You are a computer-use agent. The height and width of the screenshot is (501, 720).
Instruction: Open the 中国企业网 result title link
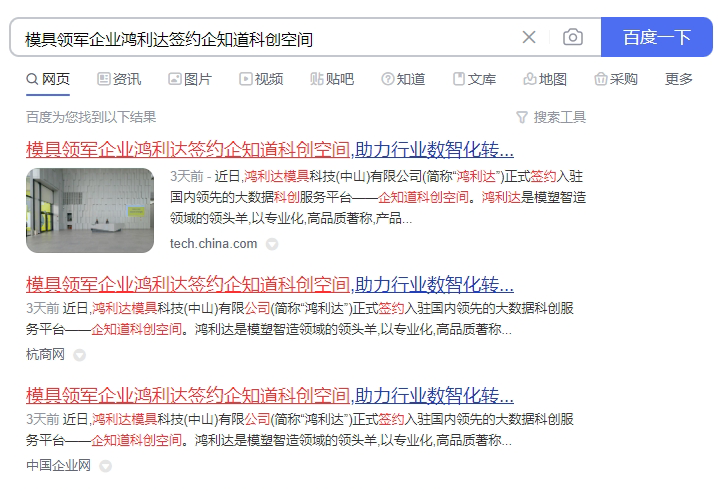270,395
